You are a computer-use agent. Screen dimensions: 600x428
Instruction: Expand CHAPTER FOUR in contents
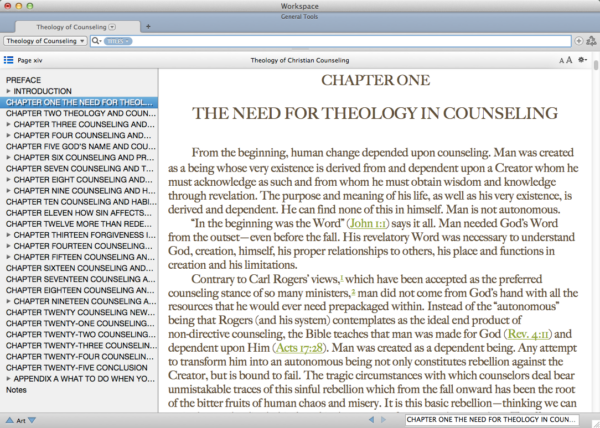coord(8,135)
